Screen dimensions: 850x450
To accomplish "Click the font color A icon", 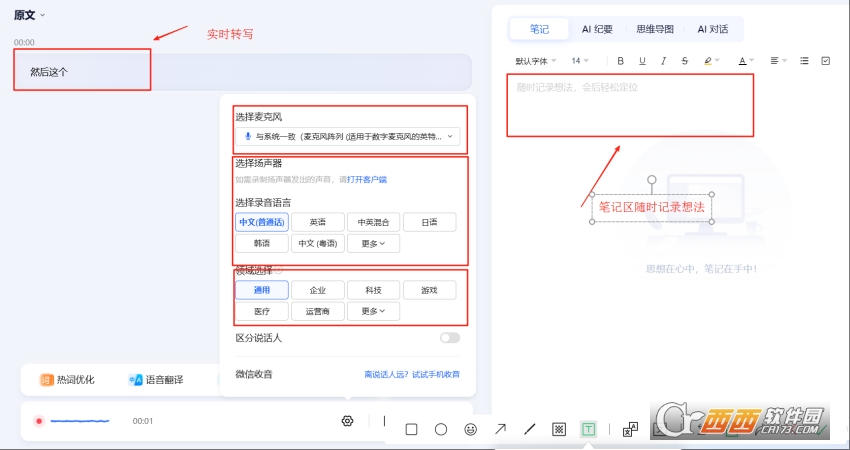I will [742, 61].
